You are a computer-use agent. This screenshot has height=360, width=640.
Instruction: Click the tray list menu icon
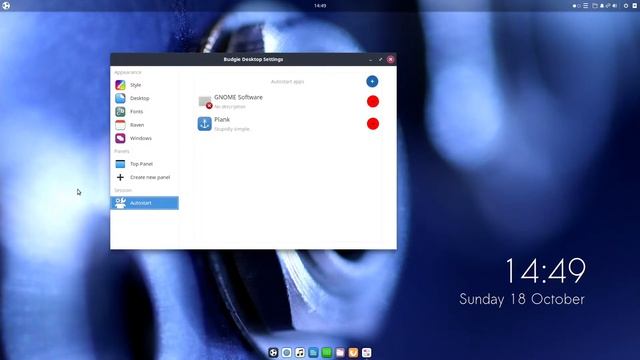click(x=586, y=6)
